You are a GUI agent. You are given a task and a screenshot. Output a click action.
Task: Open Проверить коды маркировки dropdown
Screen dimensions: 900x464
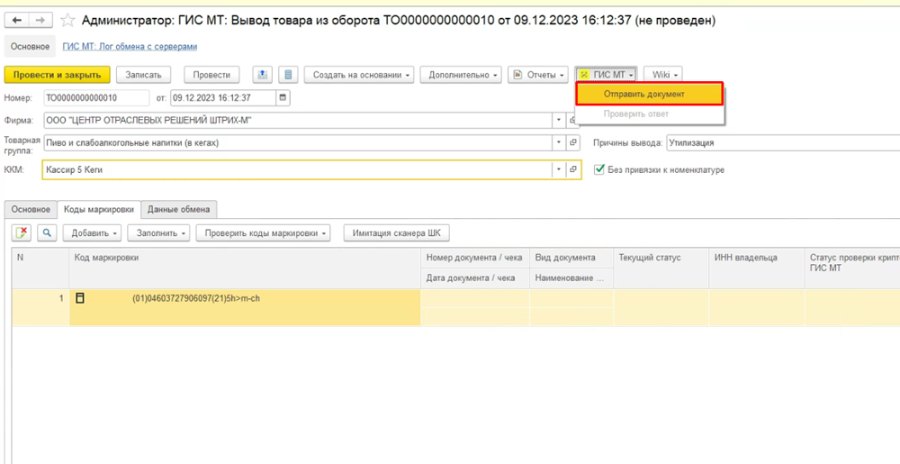click(x=263, y=233)
